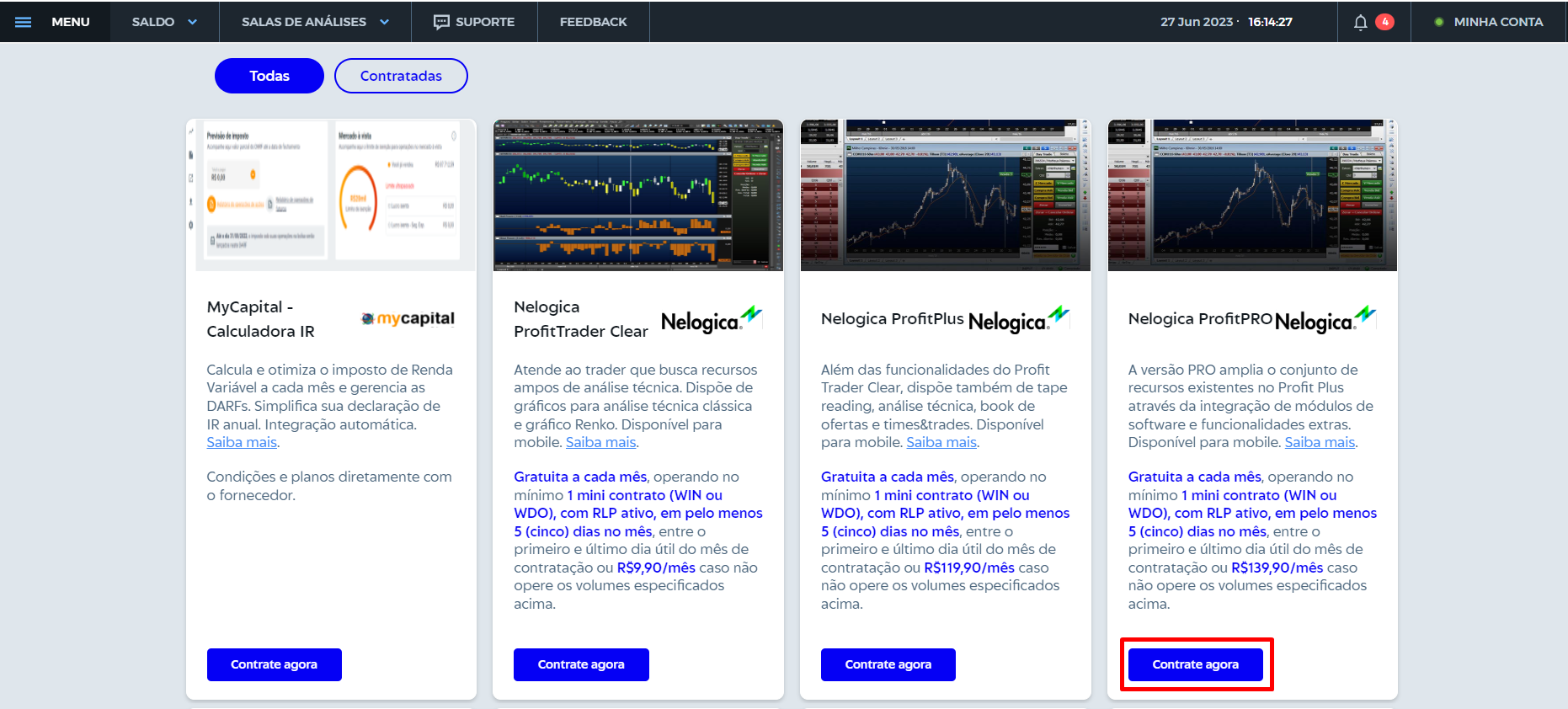Click the red notification badge showing 4
The width and height of the screenshot is (1568, 709).
[1384, 22]
